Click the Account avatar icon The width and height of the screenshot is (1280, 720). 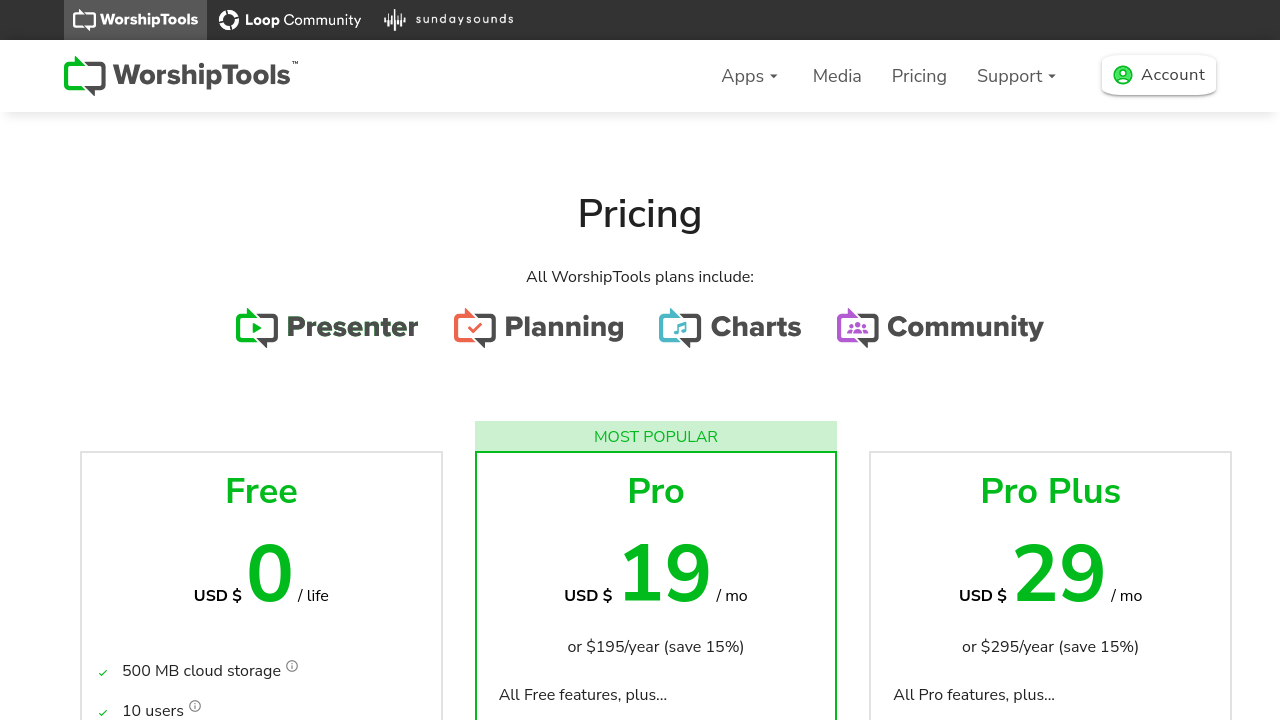[x=1123, y=75]
